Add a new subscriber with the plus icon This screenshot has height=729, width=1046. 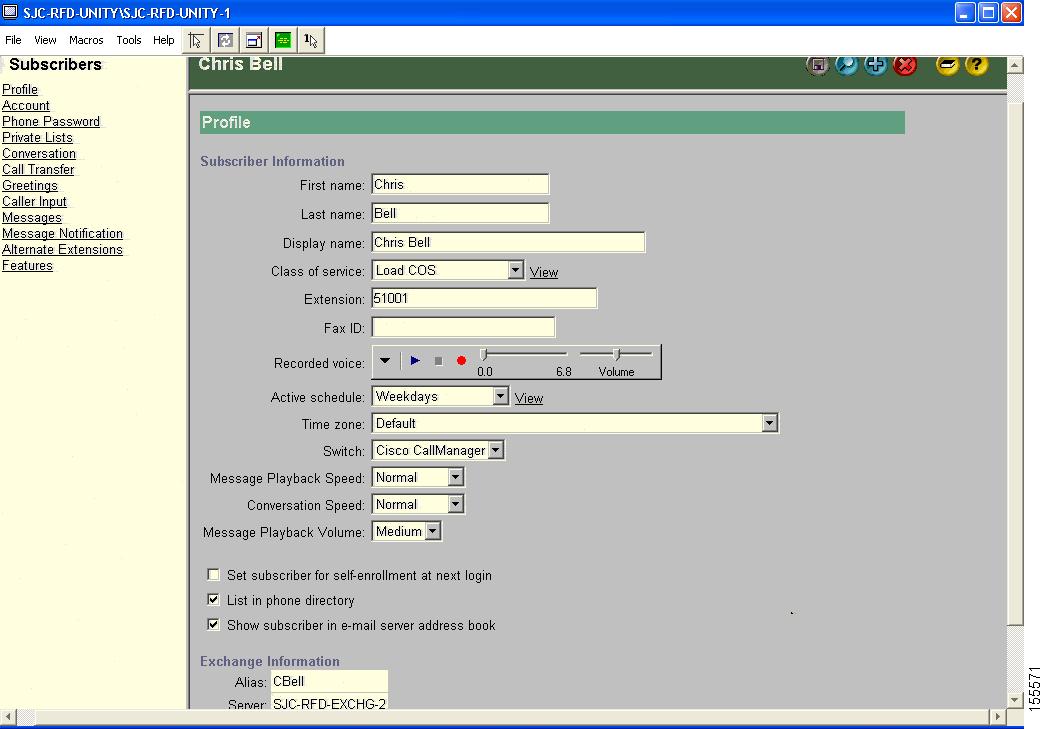875,64
